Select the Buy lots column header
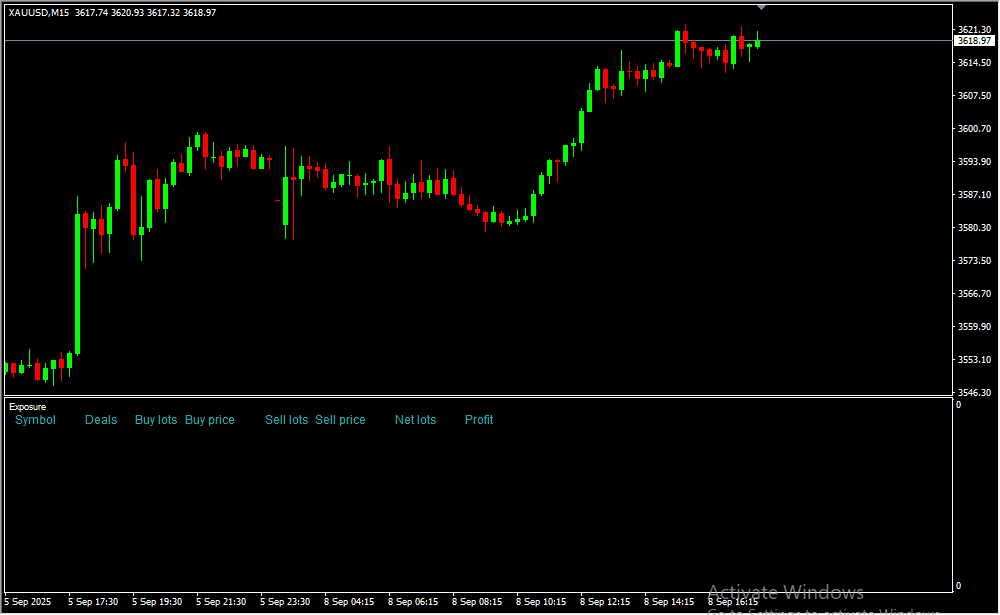Viewport: 1000px width, 615px height. point(156,420)
